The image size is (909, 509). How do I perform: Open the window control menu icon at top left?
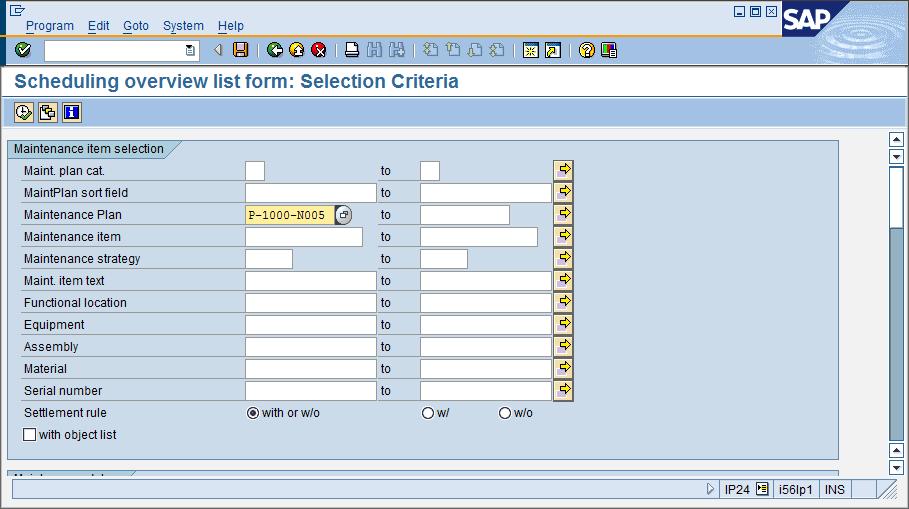(x=17, y=10)
